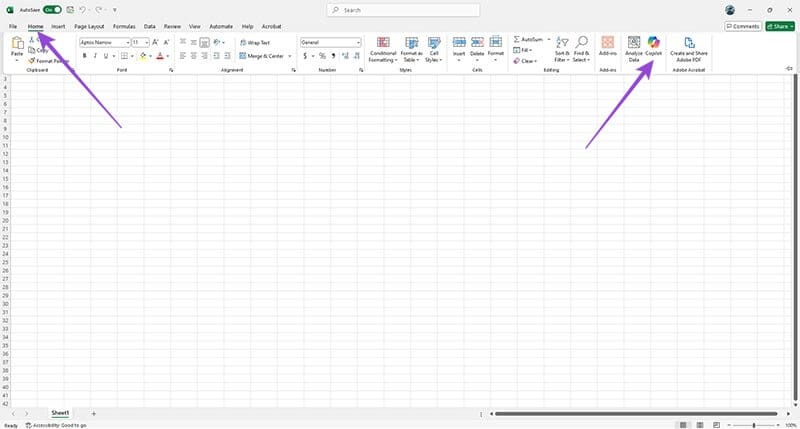Open the Page Layout tab
800x429 pixels.
click(89, 26)
